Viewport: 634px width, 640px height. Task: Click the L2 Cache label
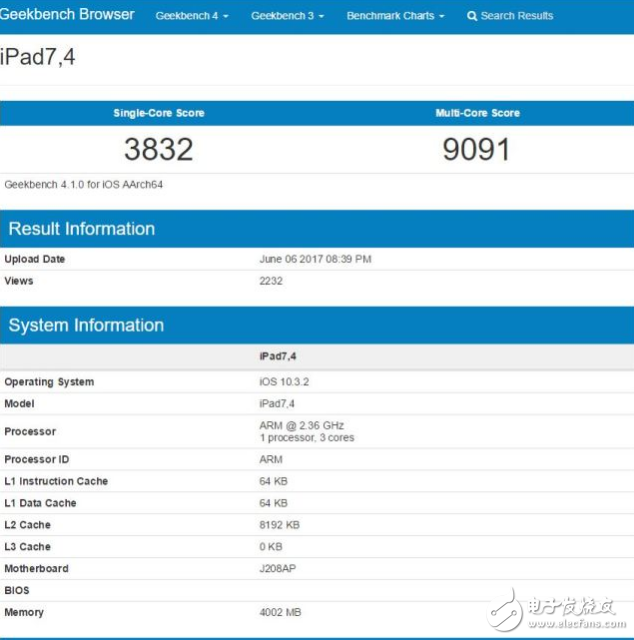point(27,525)
